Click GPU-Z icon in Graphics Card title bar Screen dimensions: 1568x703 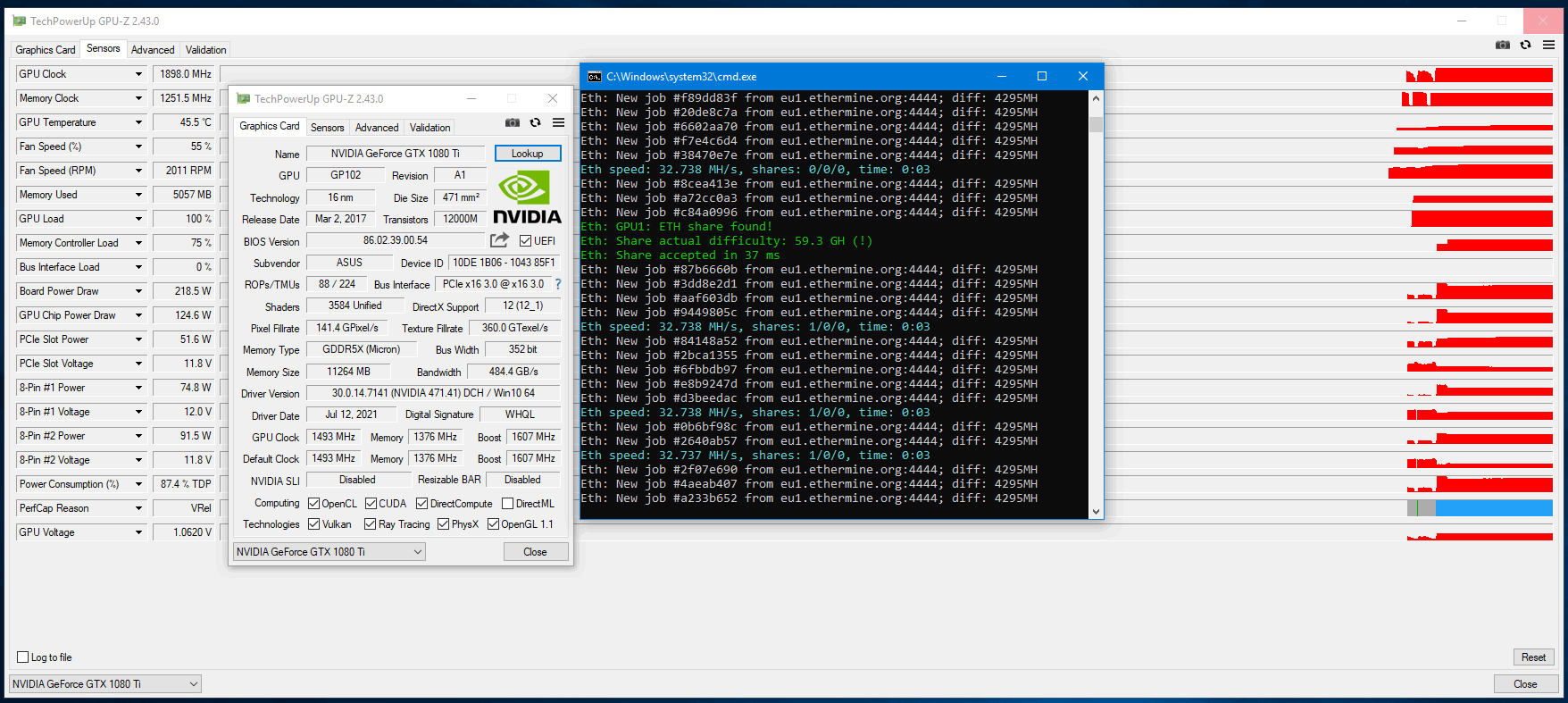tap(243, 99)
